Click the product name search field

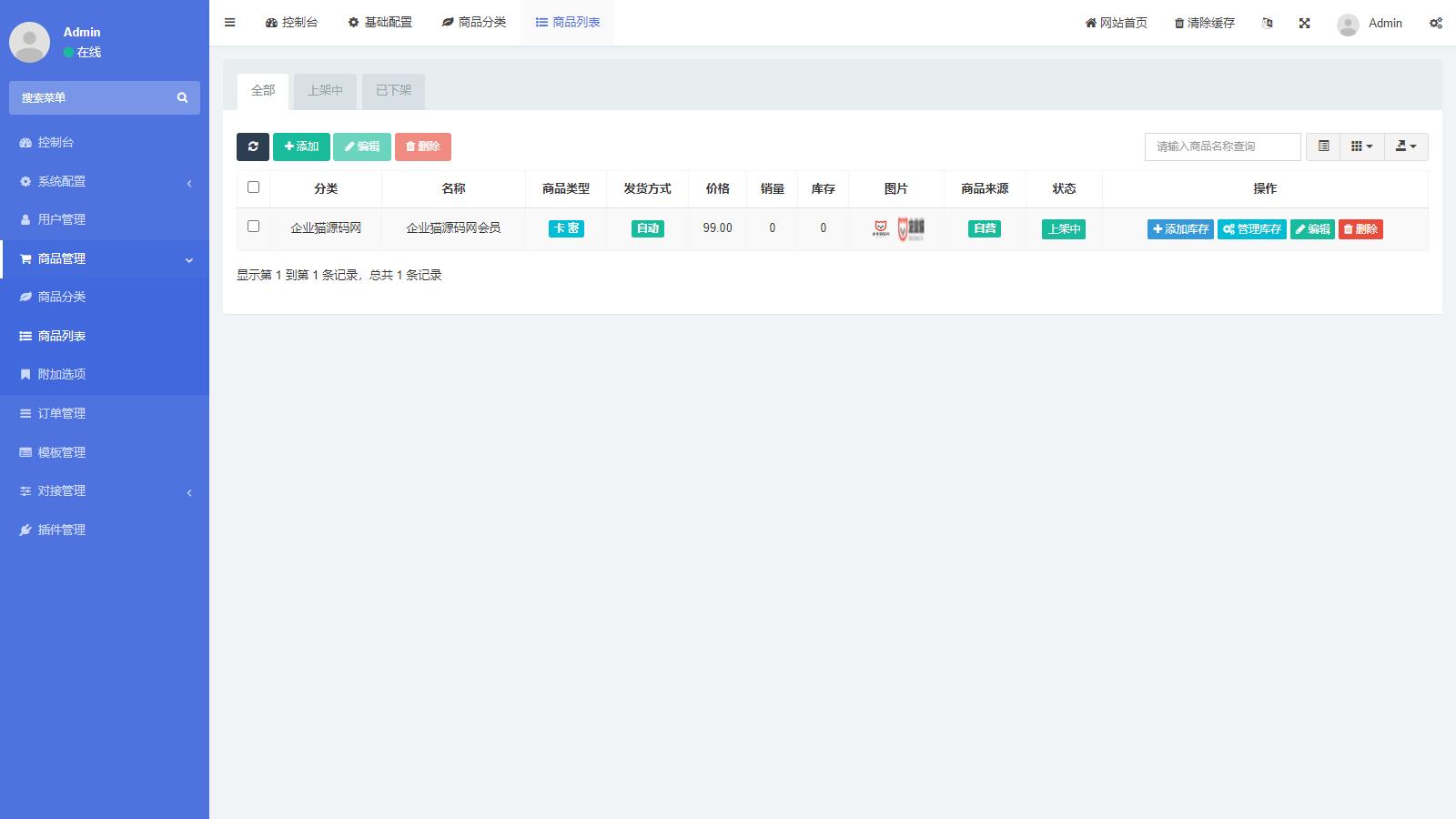click(x=1222, y=147)
